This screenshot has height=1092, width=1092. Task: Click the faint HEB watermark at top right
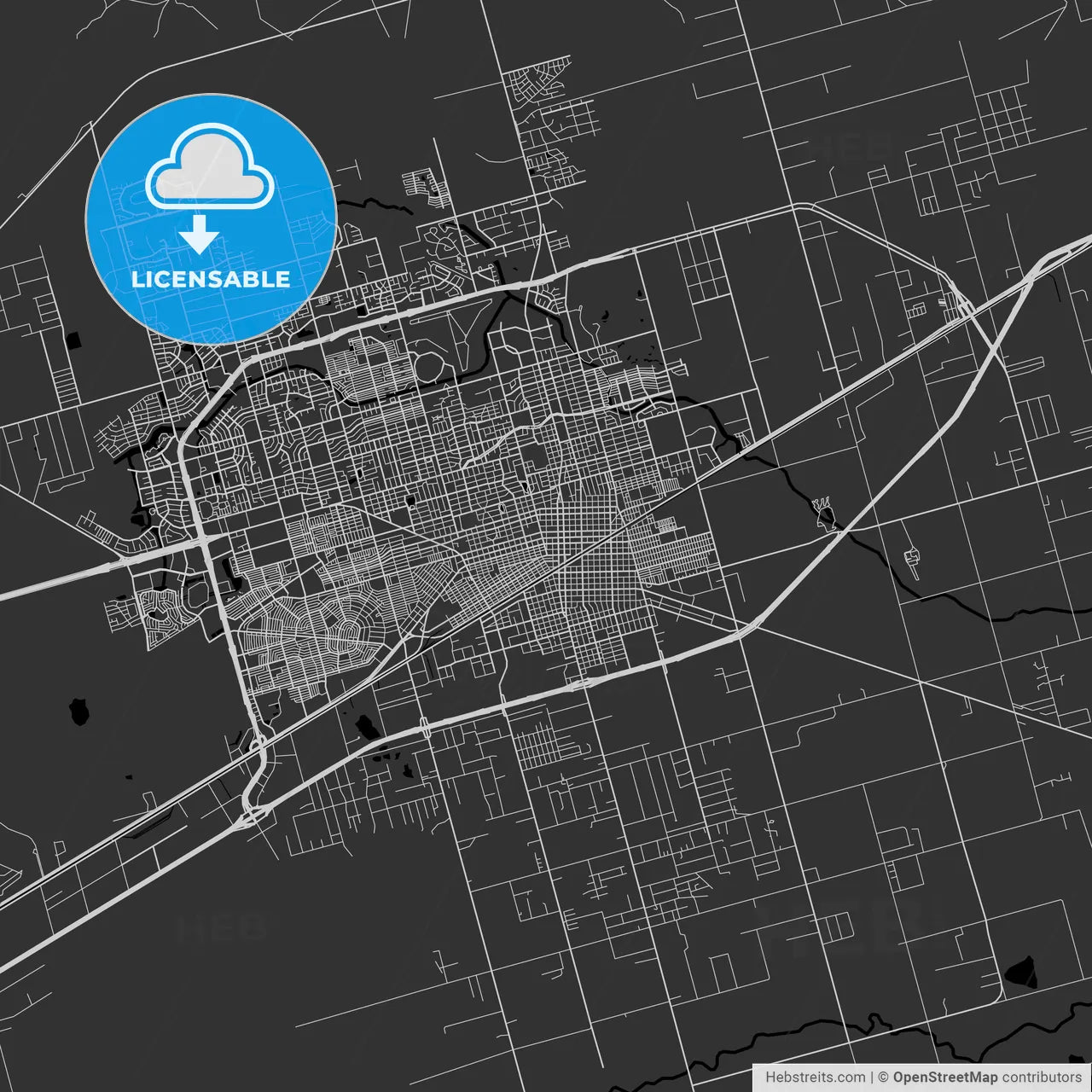click(850, 148)
